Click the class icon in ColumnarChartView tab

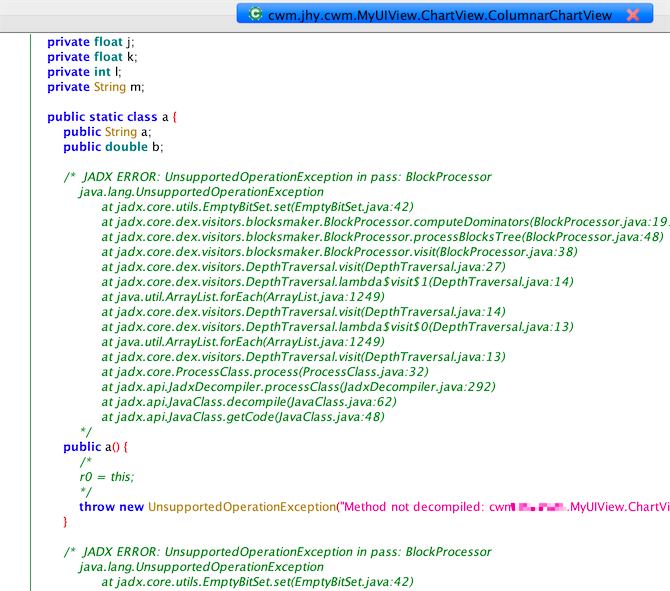pos(255,14)
